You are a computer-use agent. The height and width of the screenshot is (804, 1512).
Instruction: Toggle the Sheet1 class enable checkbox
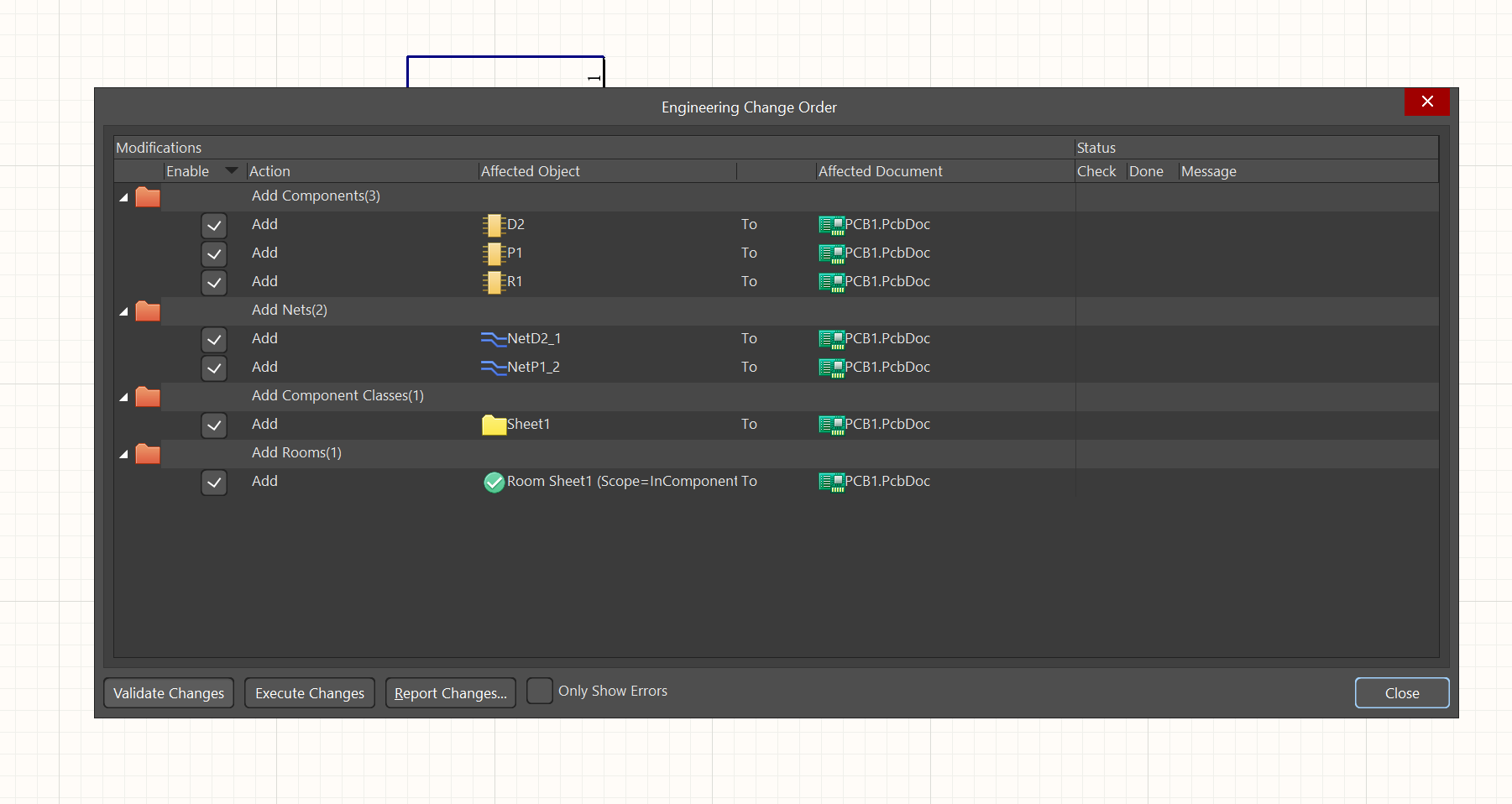click(214, 425)
